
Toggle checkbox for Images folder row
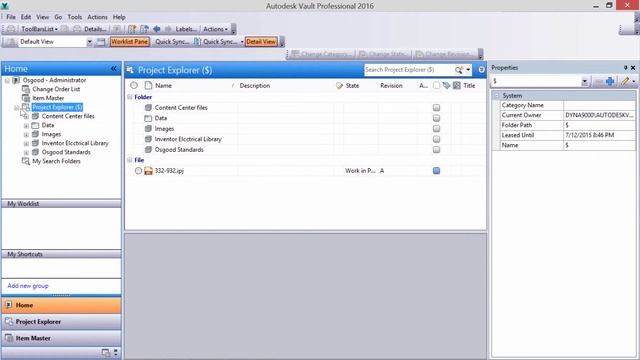[x=436, y=129]
